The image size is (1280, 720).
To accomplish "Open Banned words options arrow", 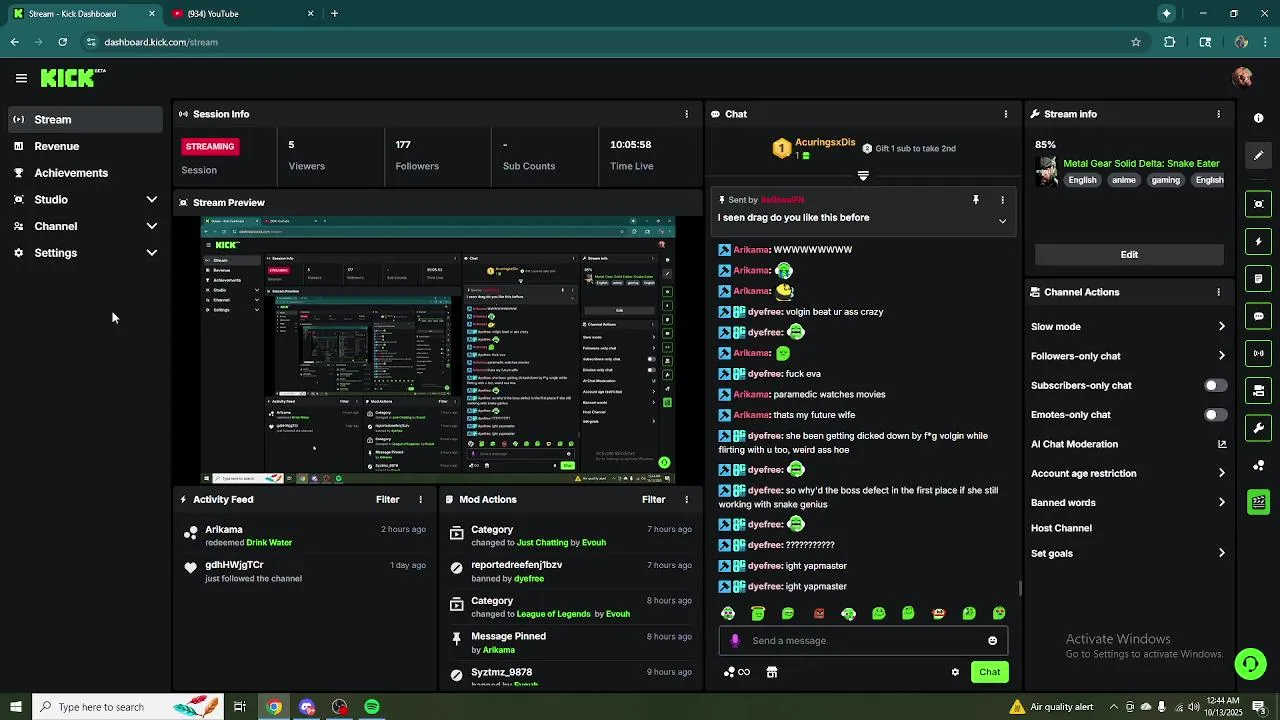I will coord(1221,503).
